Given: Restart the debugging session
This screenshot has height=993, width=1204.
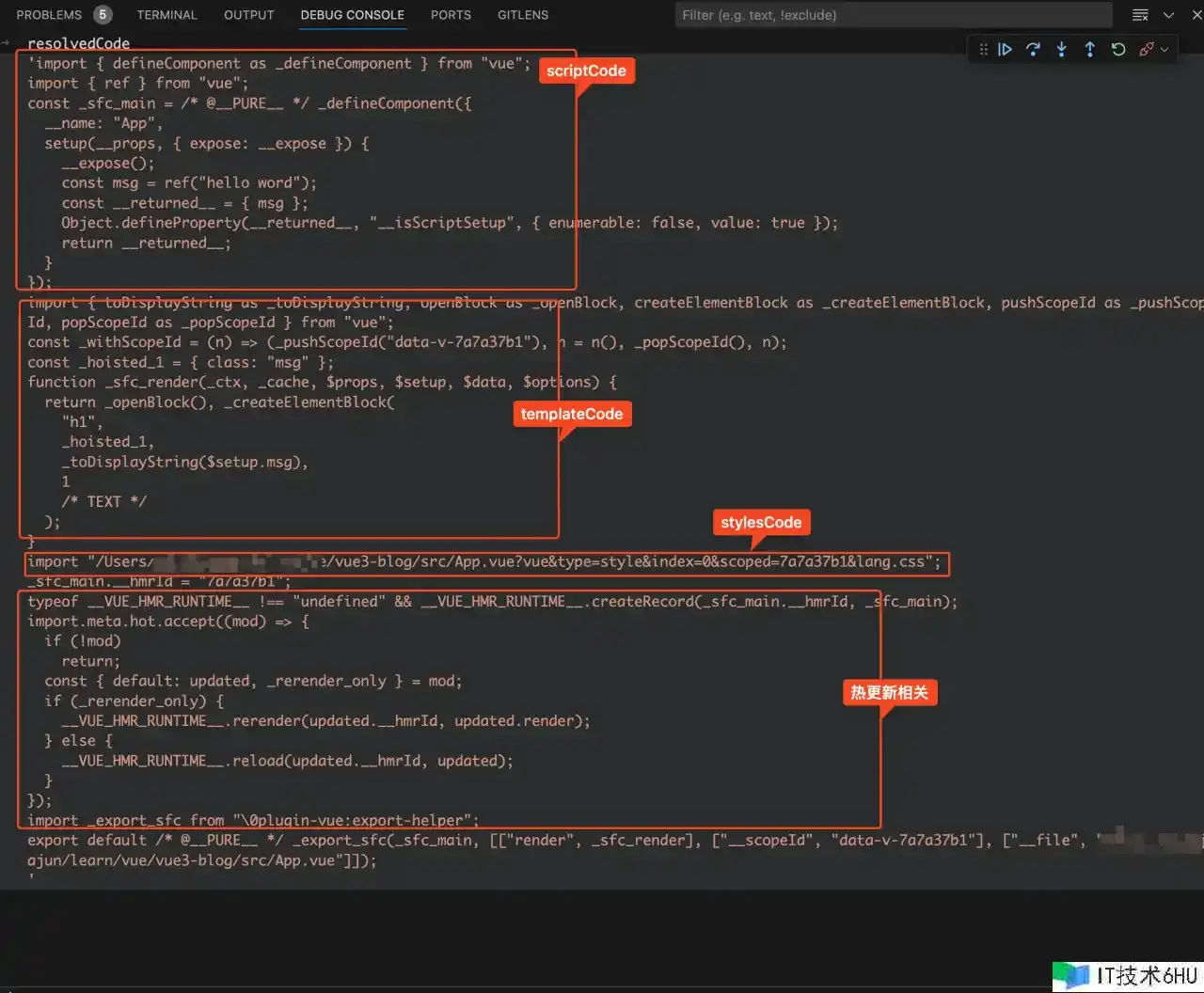Looking at the screenshot, I should (x=1117, y=50).
